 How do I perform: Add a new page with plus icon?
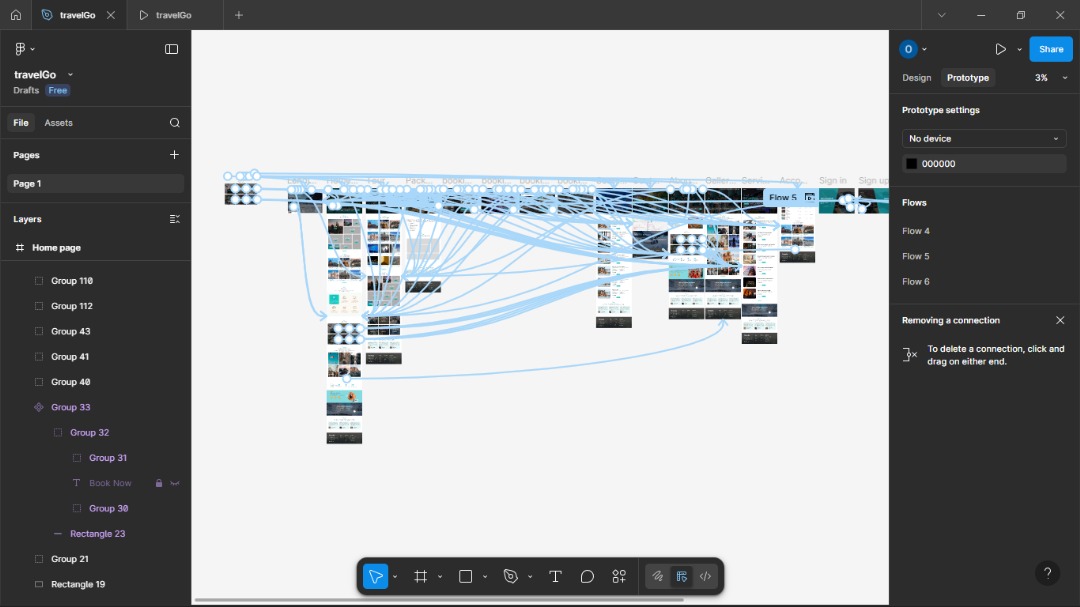(x=174, y=155)
